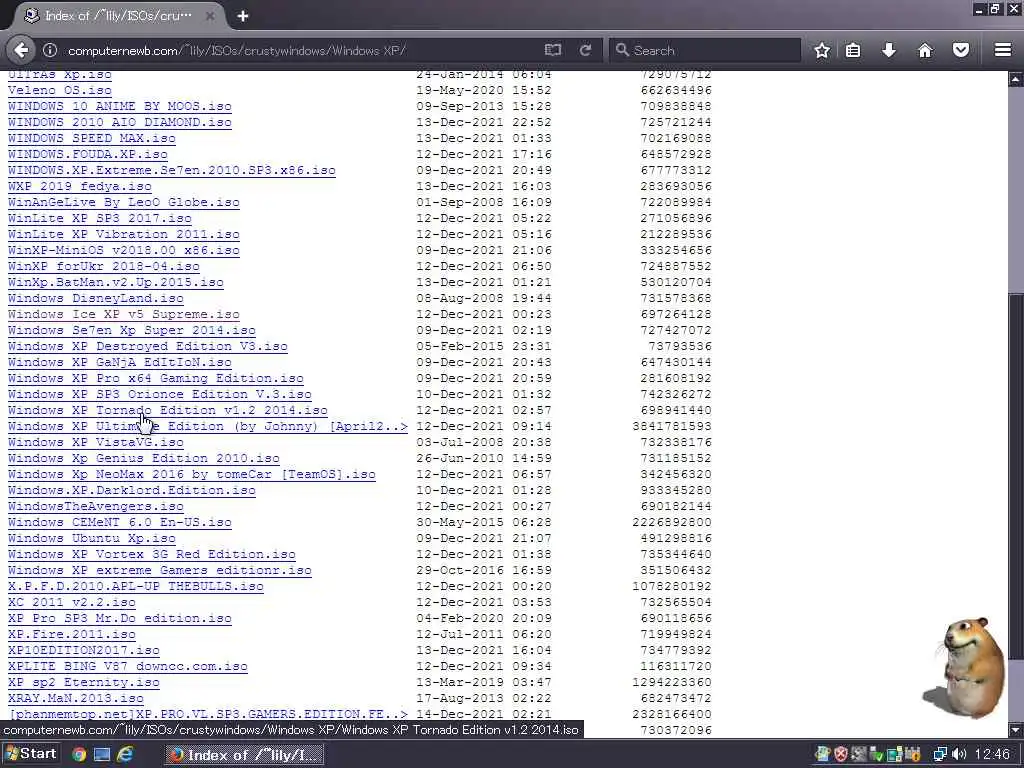Viewport: 1024px width, 768px height.
Task: Open Windows XP VistaVG.iso link
Action: pos(95,442)
